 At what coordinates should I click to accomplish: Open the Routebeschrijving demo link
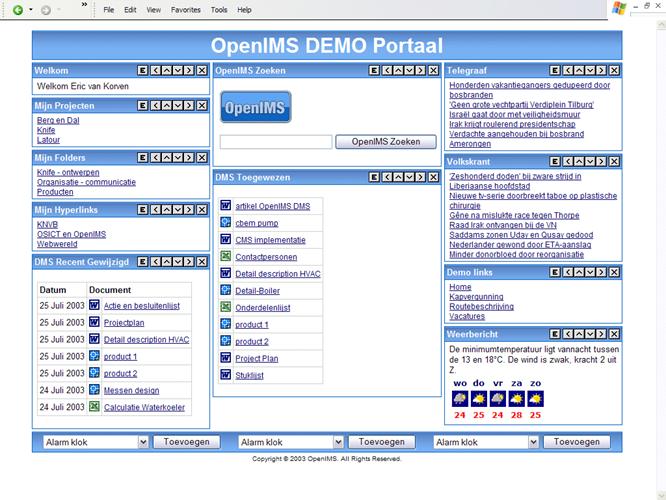481,306
